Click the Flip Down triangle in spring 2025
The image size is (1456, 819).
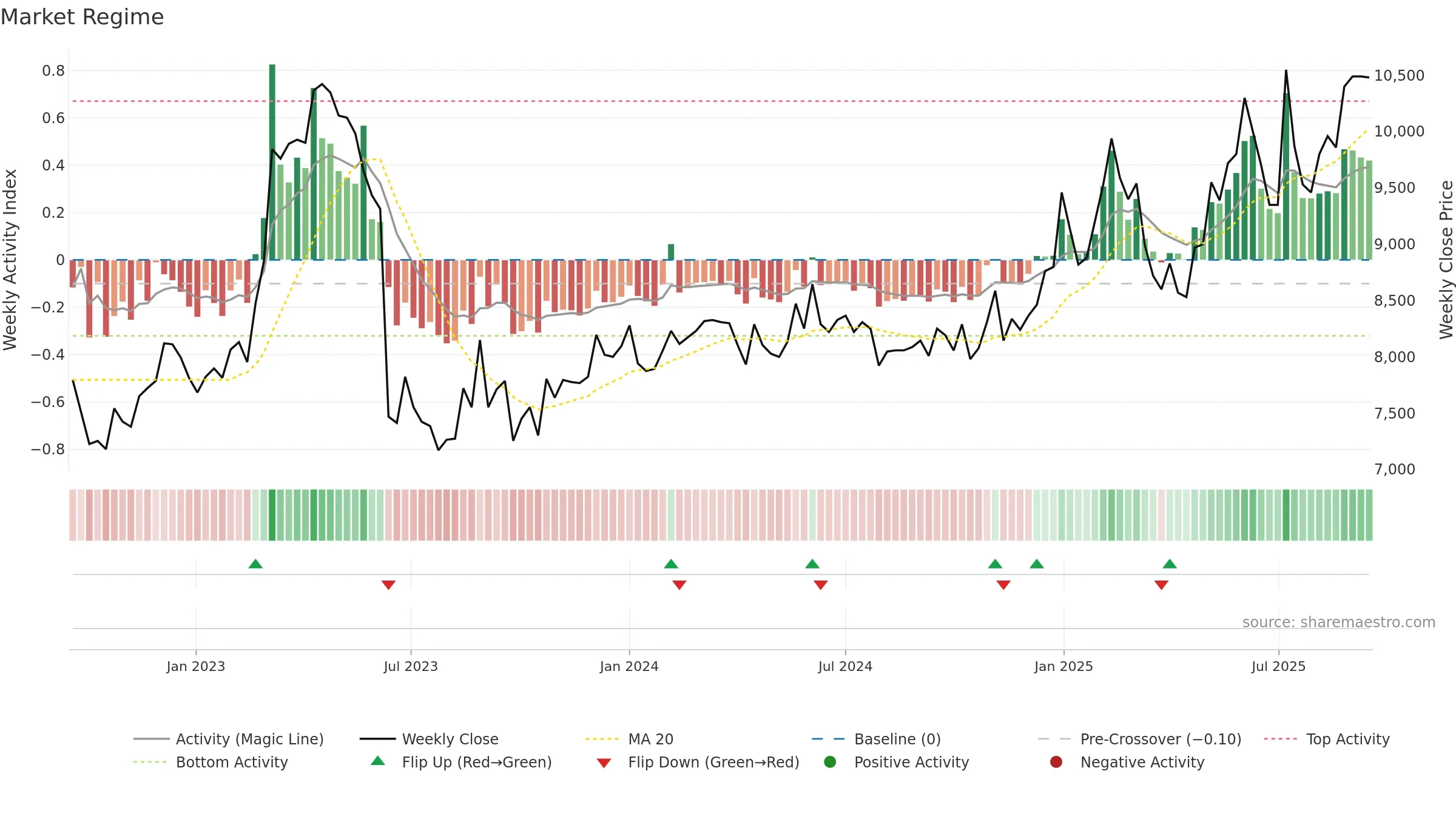(x=1161, y=585)
